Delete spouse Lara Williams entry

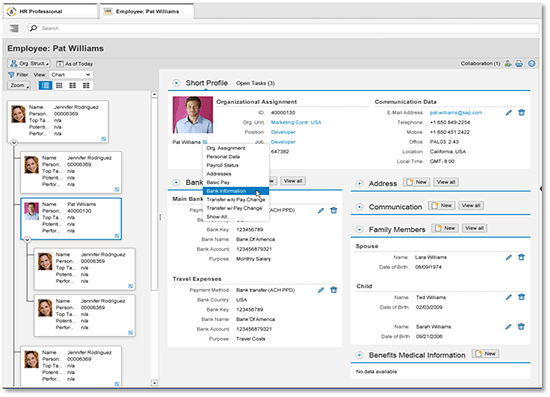[522, 257]
